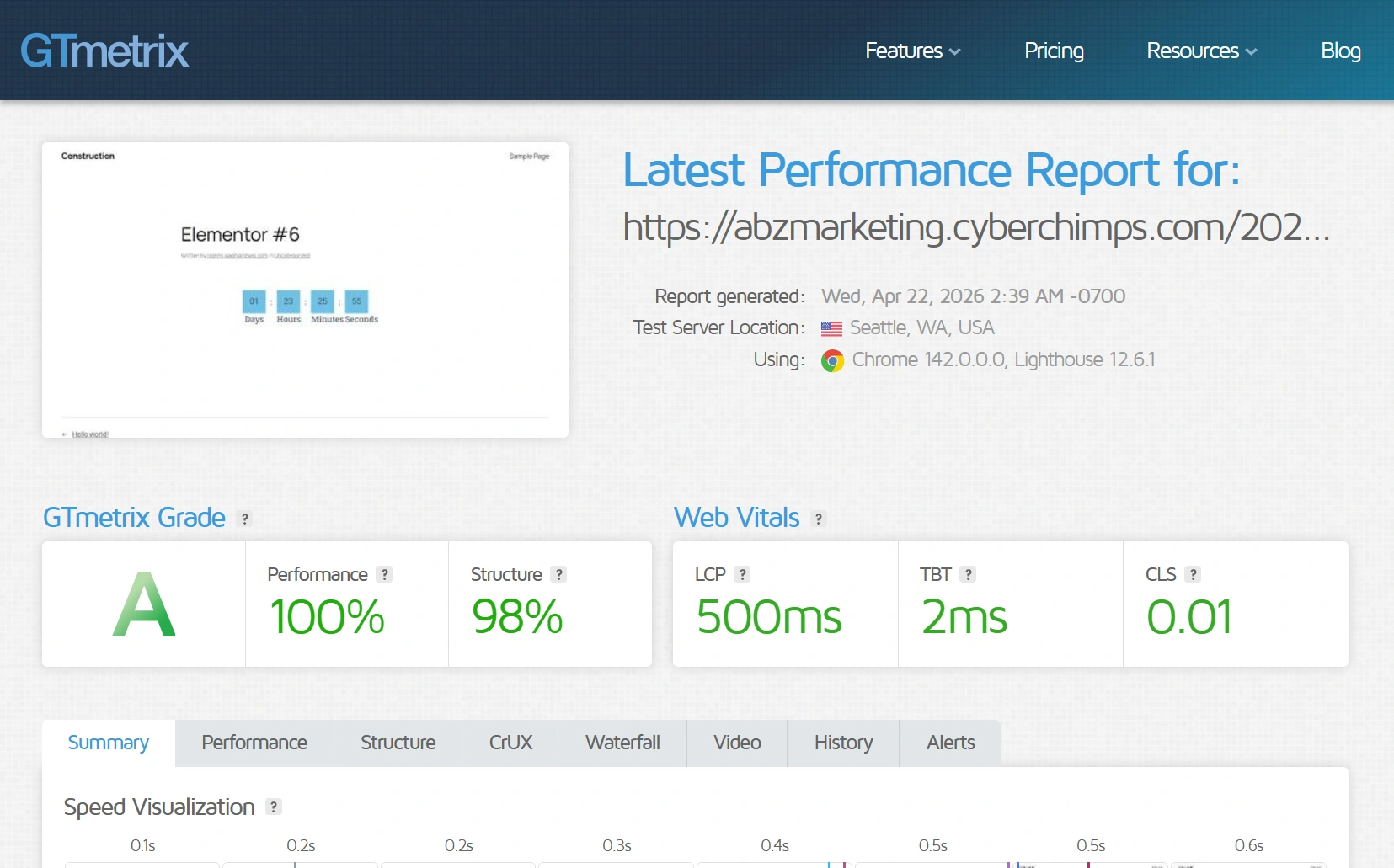Open the Waterfall tab
This screenshot has height=868, width=1394.
(622, 743)
